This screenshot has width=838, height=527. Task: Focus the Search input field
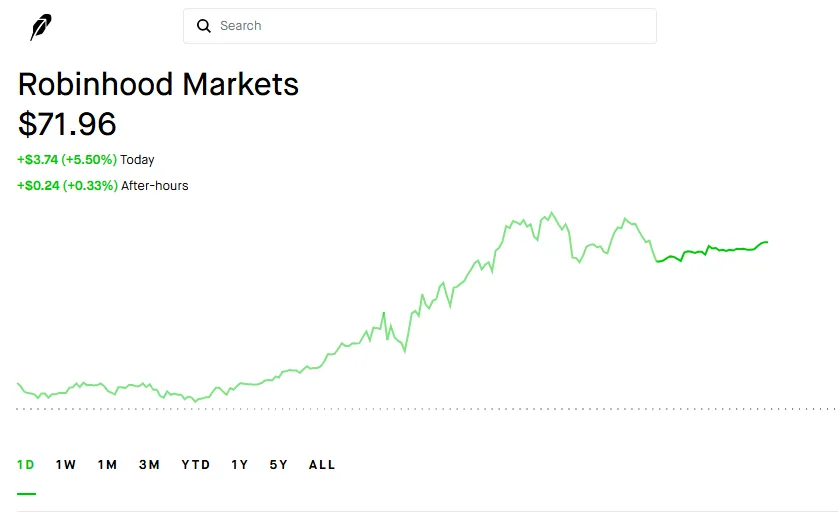[420, 26]
